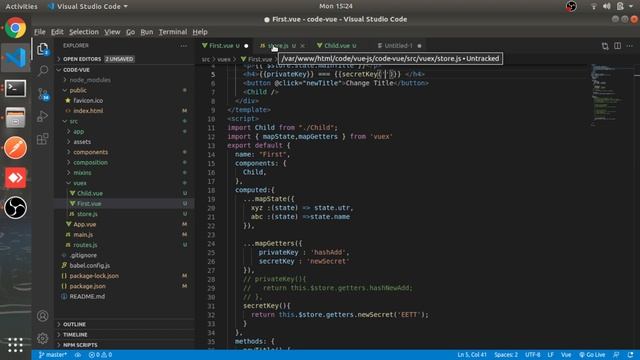Open package.json in the explorer tree
The height and width of the screenshot is (360, 640).
tap(87, 286)
